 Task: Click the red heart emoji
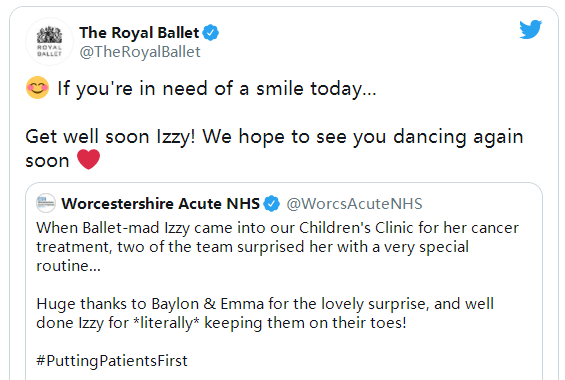coord(88,160)
